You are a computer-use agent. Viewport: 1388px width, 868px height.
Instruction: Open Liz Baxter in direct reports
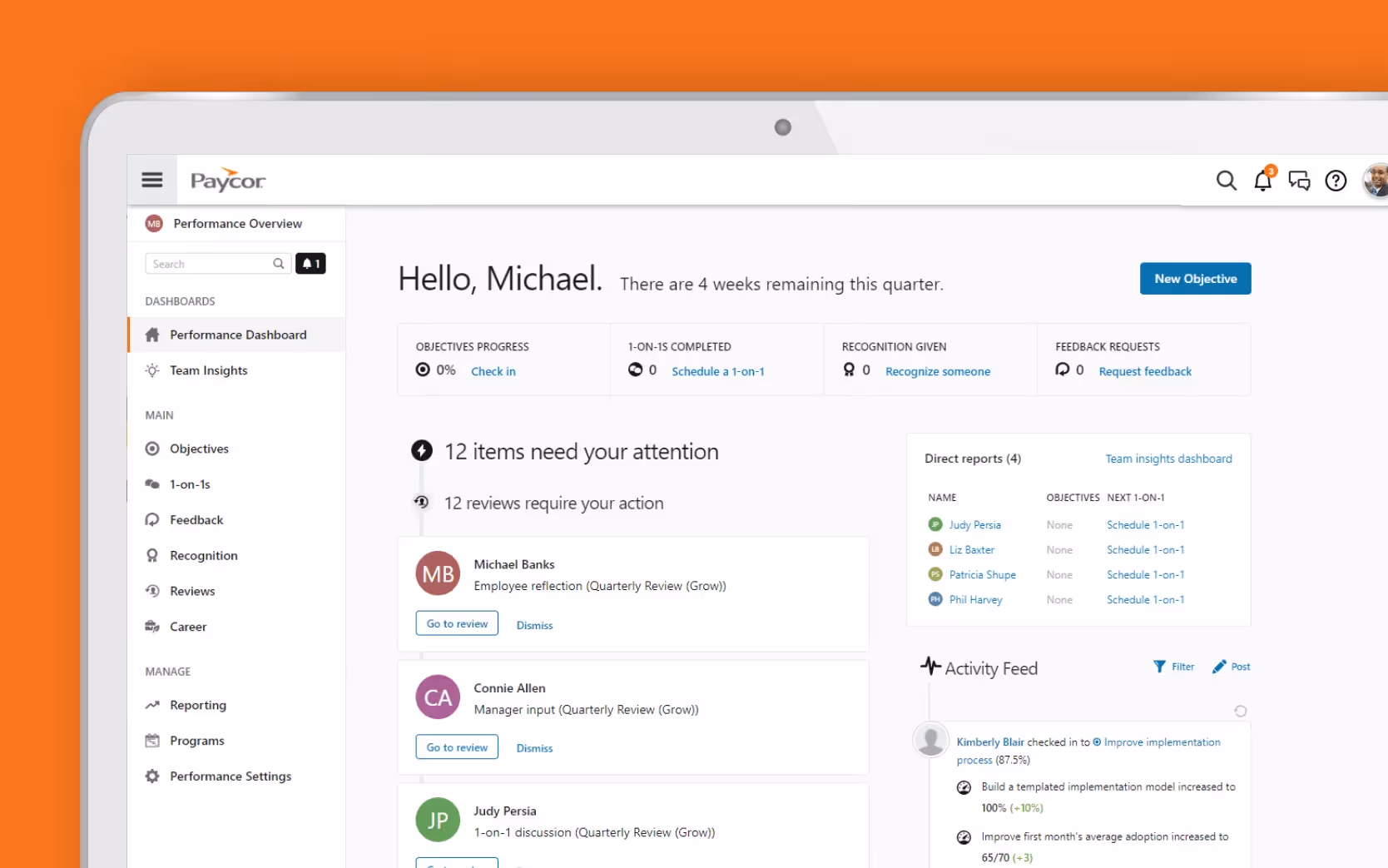[972, 550]
